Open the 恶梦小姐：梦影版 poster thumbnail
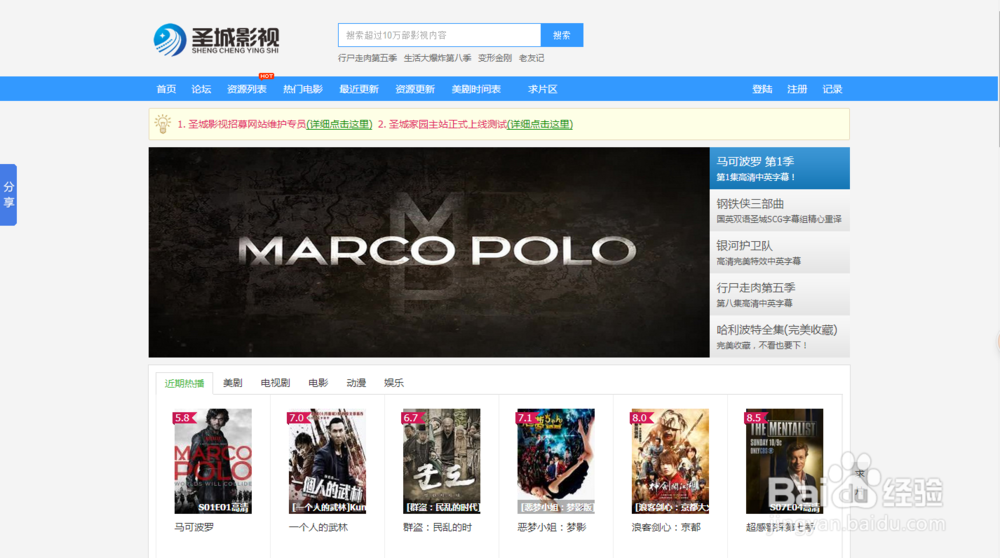The height and width of the screenshot is (558, 1000). (x=555, y=461)
